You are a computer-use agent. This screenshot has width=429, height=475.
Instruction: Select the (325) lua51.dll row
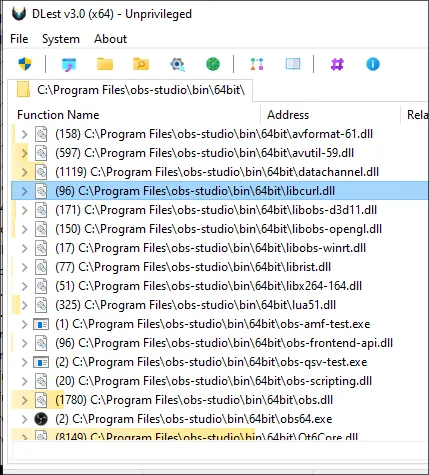pyautogui.click(x=220, y=305)
